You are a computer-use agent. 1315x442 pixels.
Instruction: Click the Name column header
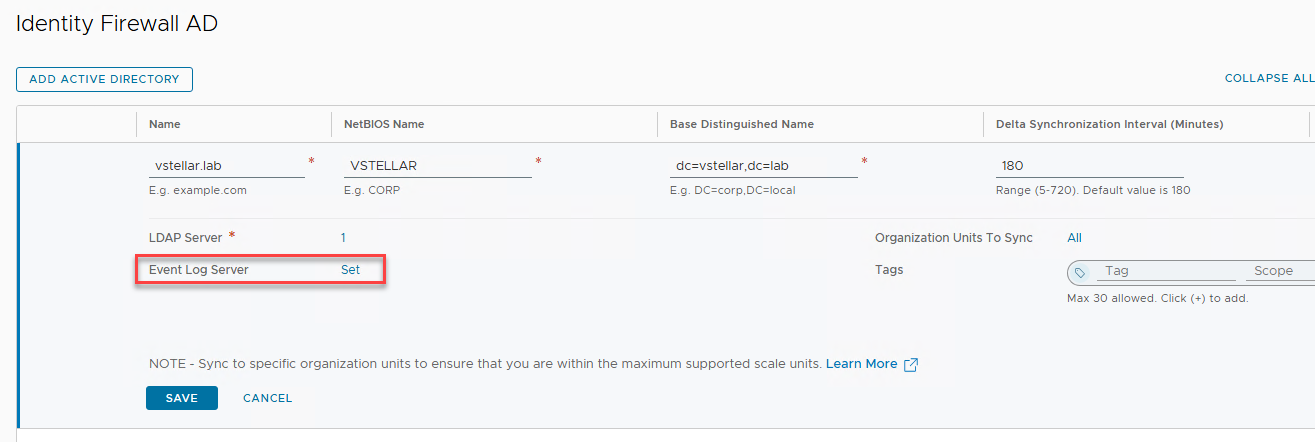point(165,124)
